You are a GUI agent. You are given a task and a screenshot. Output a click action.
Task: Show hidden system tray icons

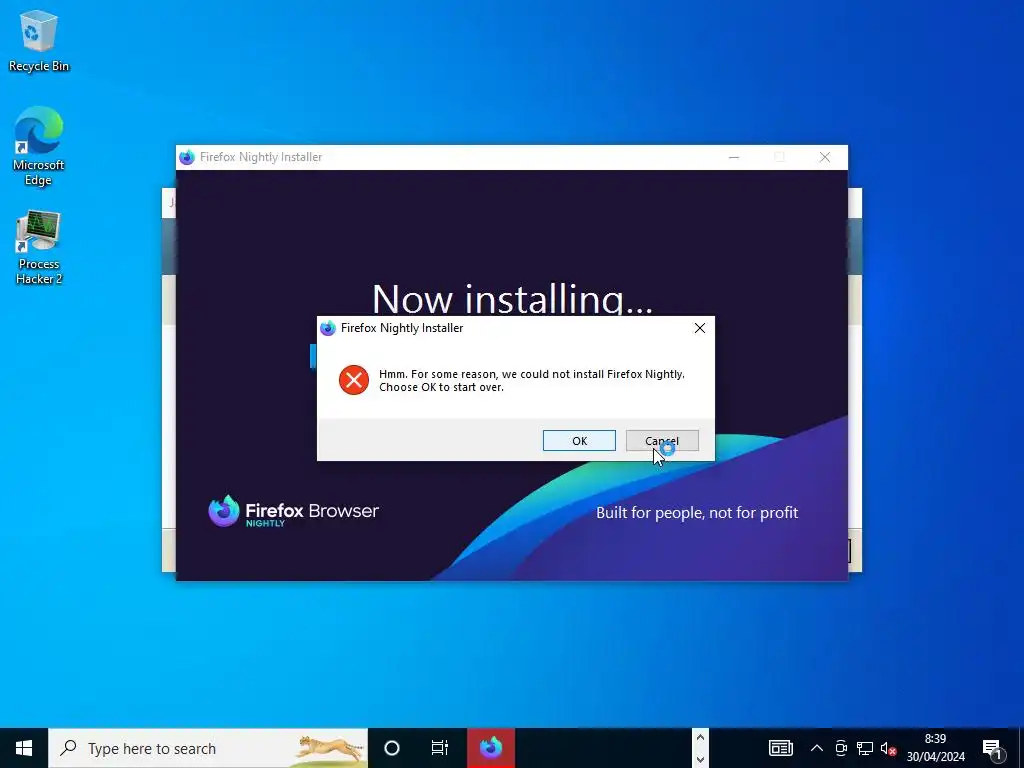coord(816,748)
